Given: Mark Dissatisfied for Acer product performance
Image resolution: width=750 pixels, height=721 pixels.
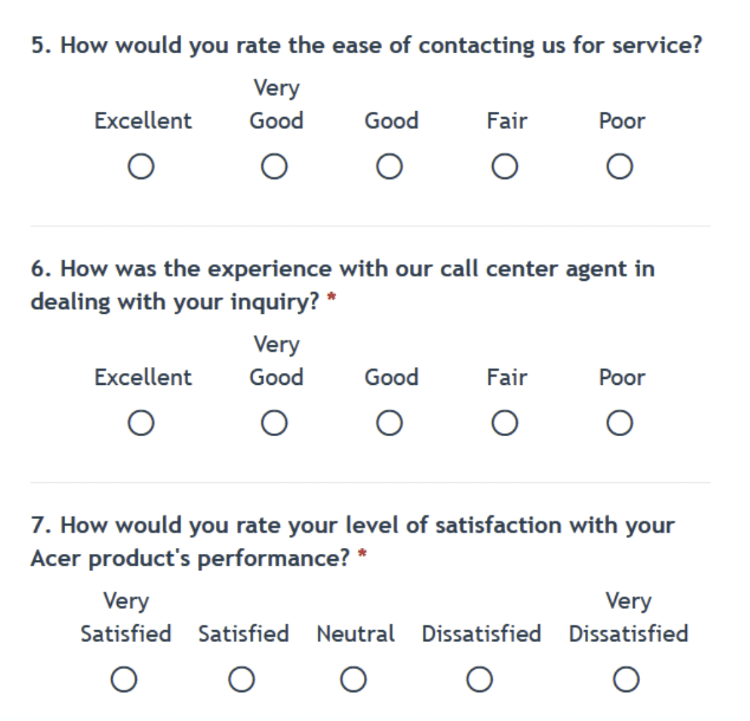Looking at the screenshot, I should click(480, 679).
